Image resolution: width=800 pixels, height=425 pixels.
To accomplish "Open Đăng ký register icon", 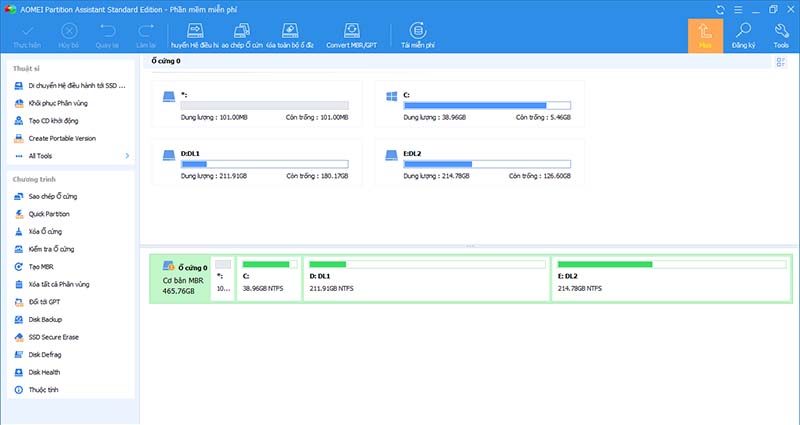I will [743, 36].
